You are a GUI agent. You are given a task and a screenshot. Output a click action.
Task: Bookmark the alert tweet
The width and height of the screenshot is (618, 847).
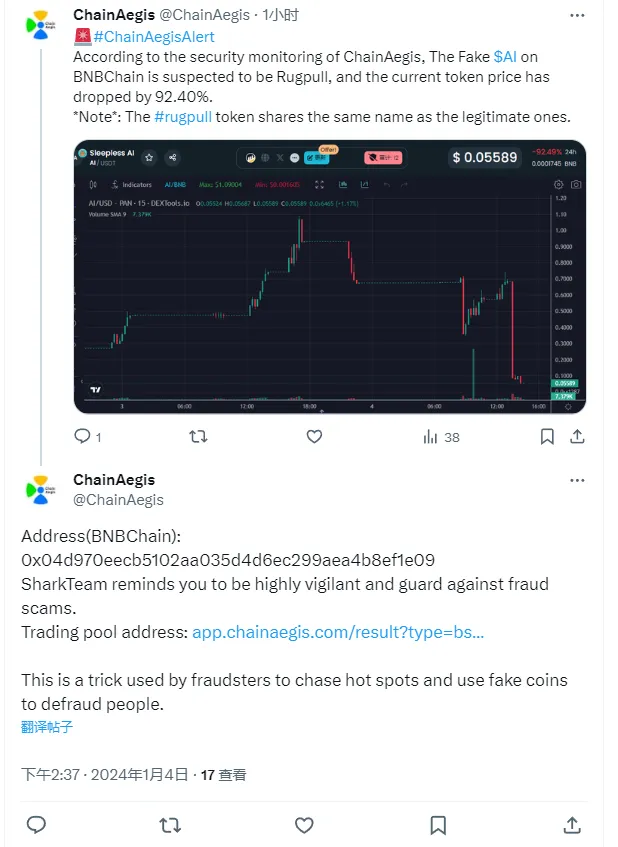click(547, 436)
